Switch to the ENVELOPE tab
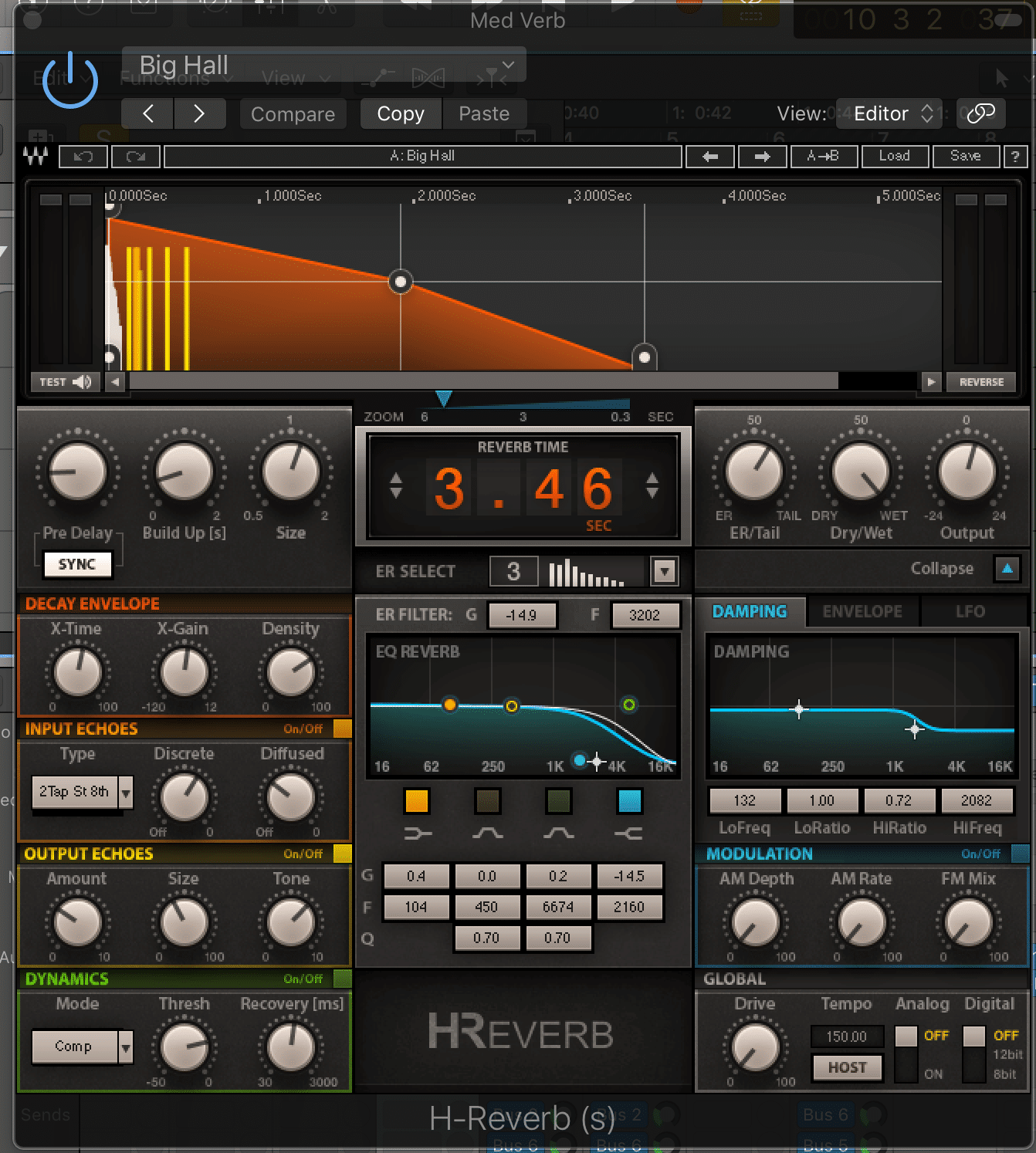The height and width of the screenshot is (1153, 1036). (862, 612)
